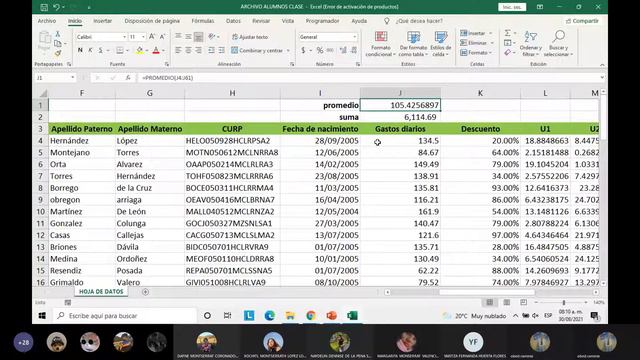This screenshot has height=360, width=640.
Task: Open the General number format dropdown
Action: [354, 37]
